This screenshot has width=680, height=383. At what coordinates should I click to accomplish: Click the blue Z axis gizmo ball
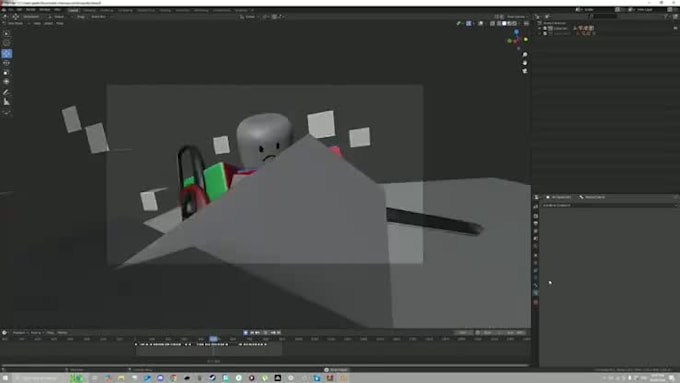tap(517, 32)
